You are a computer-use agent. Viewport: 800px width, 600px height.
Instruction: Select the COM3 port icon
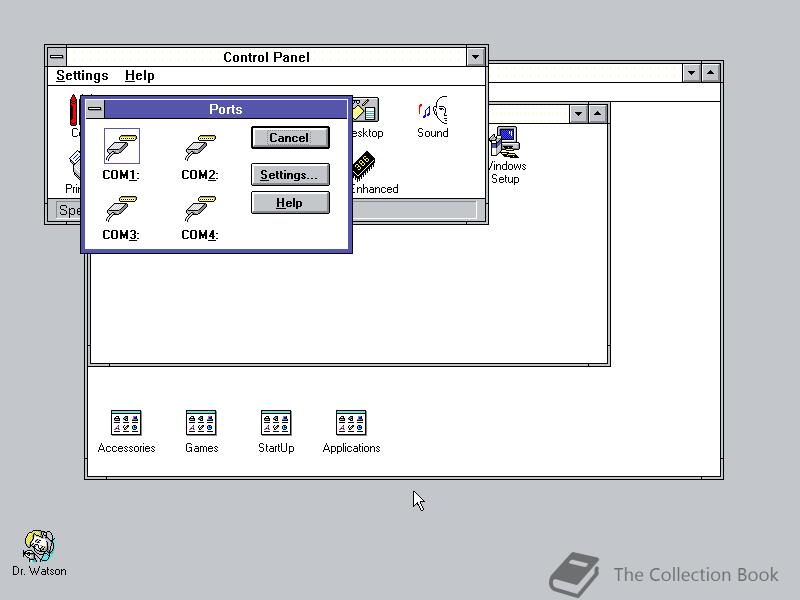coord(121,208)
